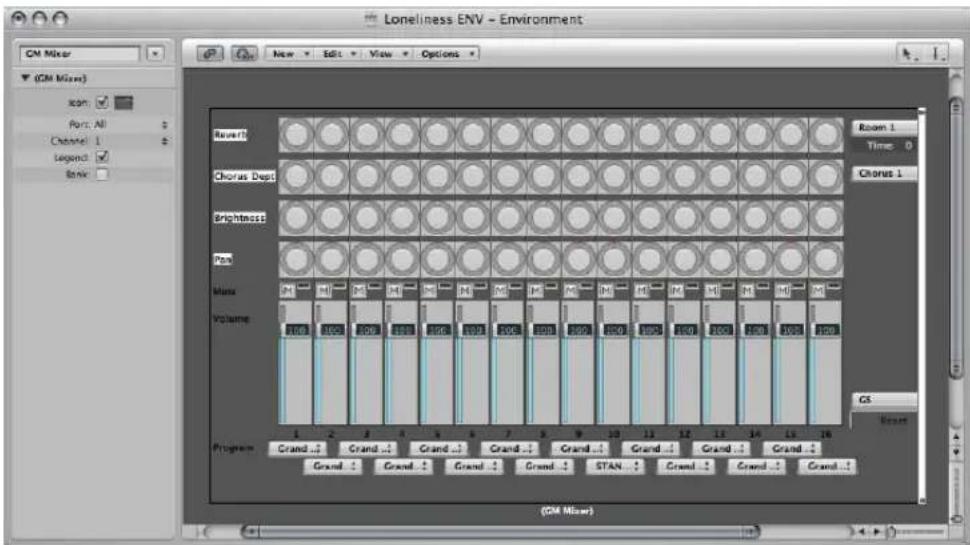Screen dimensions: 970x545
Task: Click channel 16 Brightness knob
Action: point(826,218)
